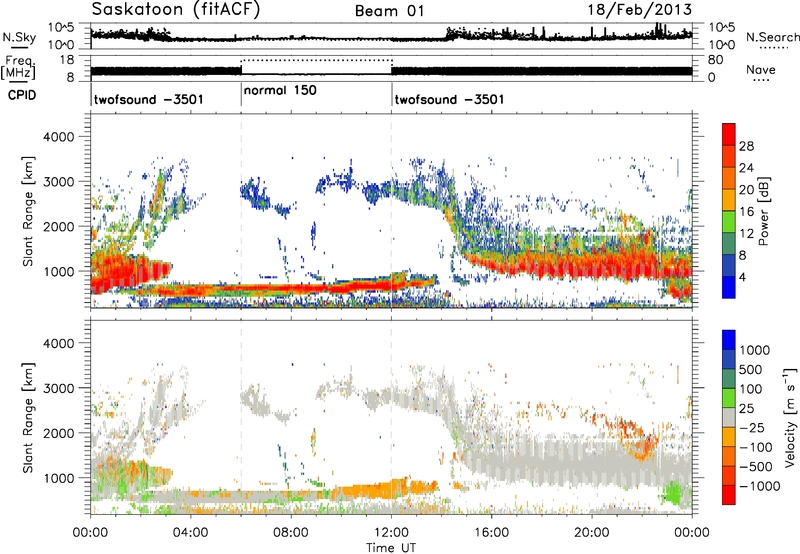Select the 4000 tick of the power panel
Viewport: 800px width, 554px height.
pyautogui.click(x=58, y=137)
